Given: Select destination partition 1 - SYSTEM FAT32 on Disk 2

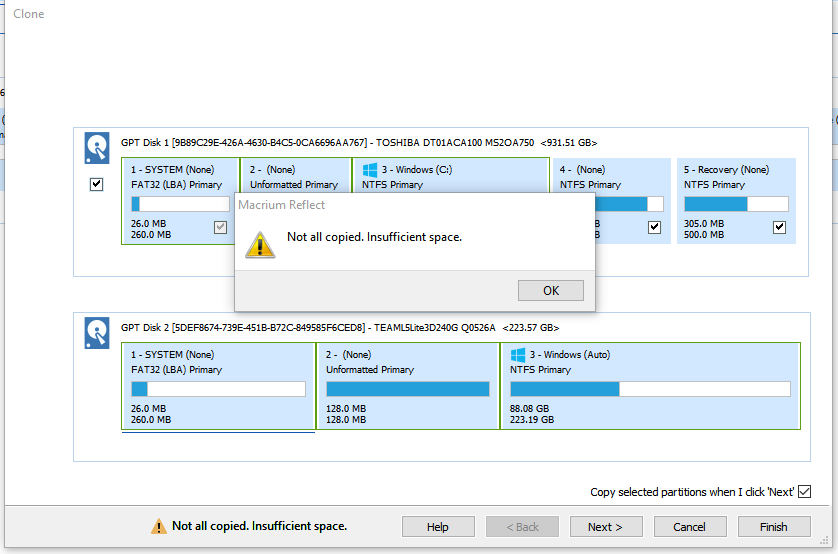Looking at the screenshot, I should (x=218, y=386).
